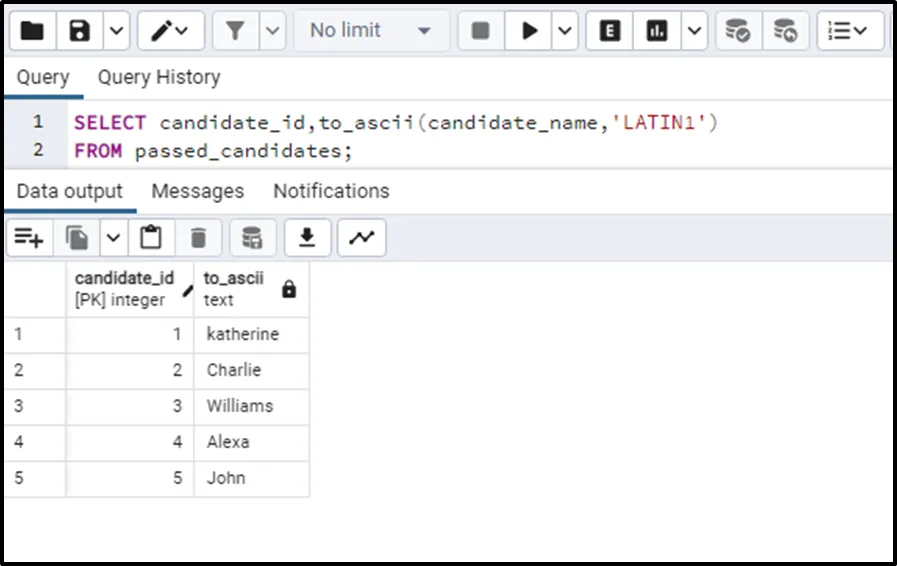Click the Filter funnel icon

(x=236, y=31)
